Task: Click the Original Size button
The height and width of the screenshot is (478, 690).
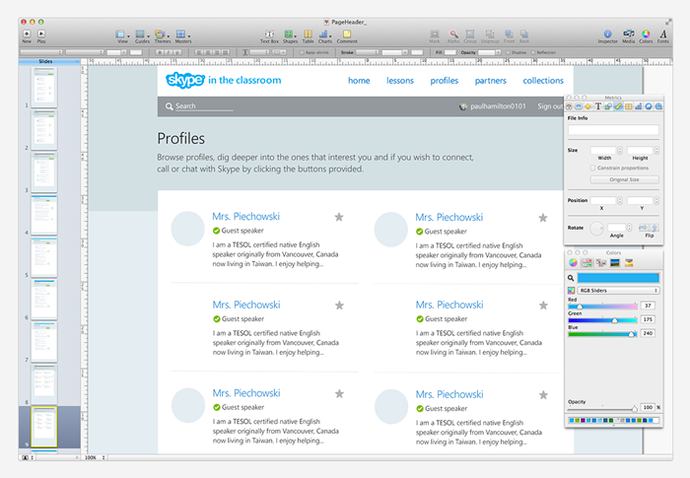Action: [624, 180]
